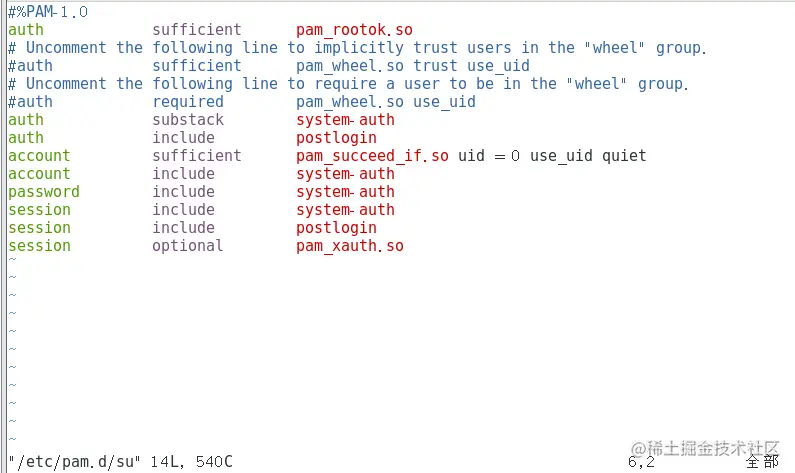The height and width of the screenshot is (473, 795).
Task: Click the word "trust" after pam_wheel.so
Action: pyautogui.click(x=435, y=66)
